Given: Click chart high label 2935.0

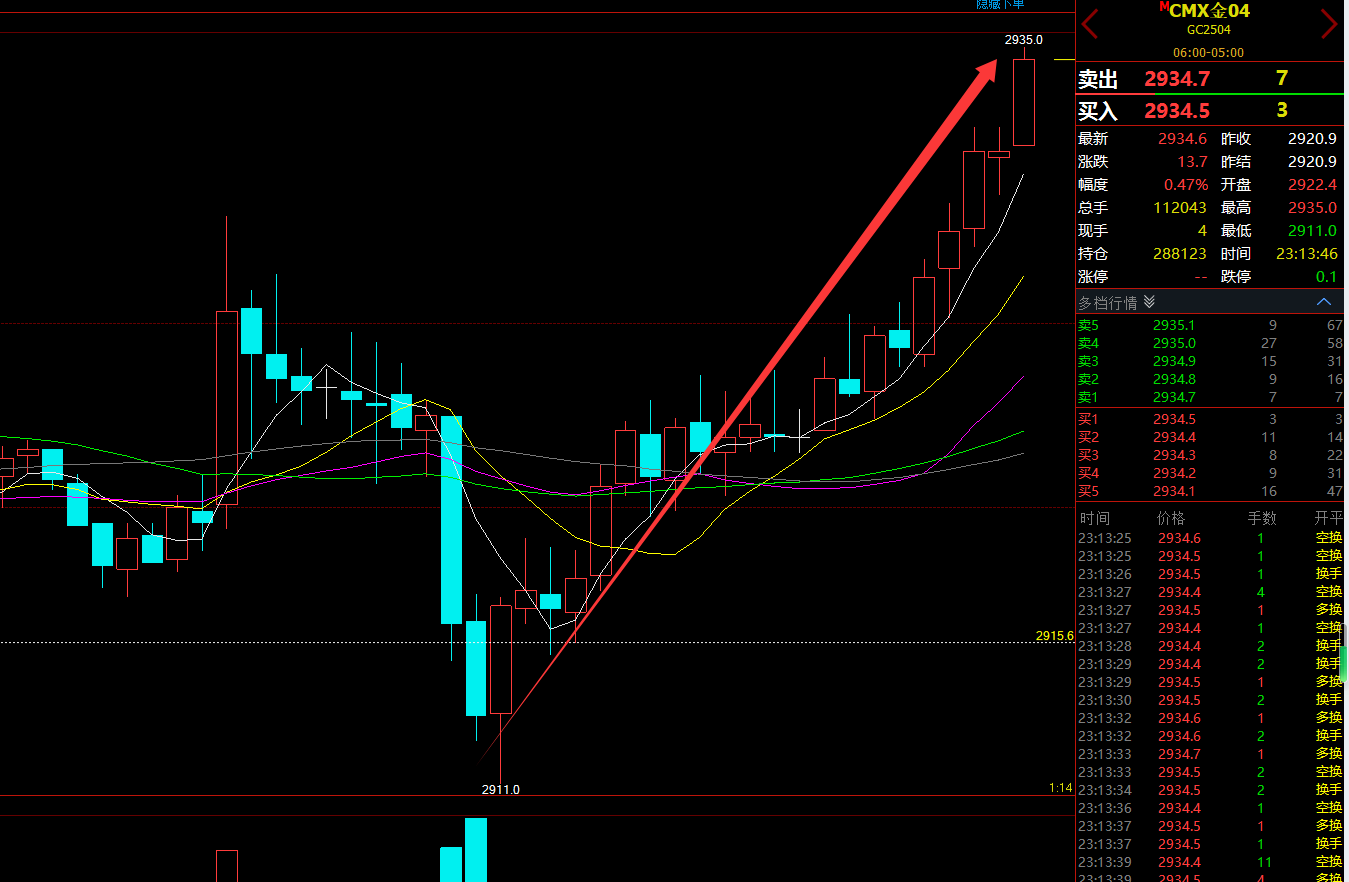Looking at the screenshot, I should click(1024, 40).
